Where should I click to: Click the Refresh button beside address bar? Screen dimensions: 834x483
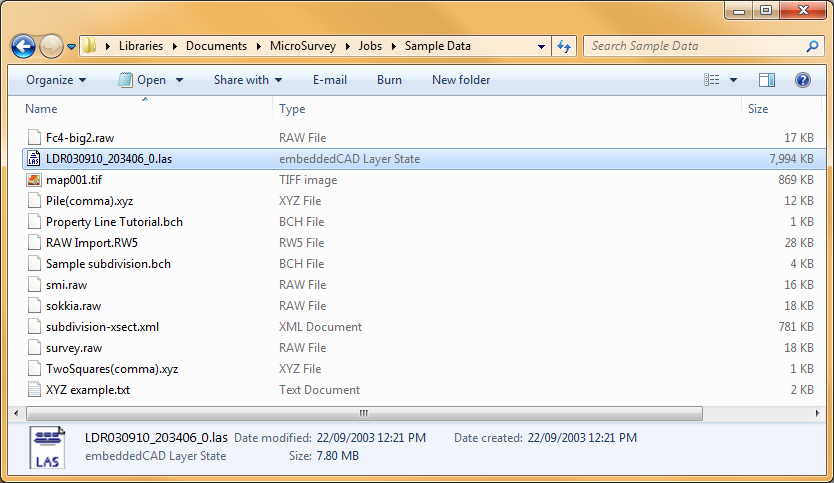point(564,46)
